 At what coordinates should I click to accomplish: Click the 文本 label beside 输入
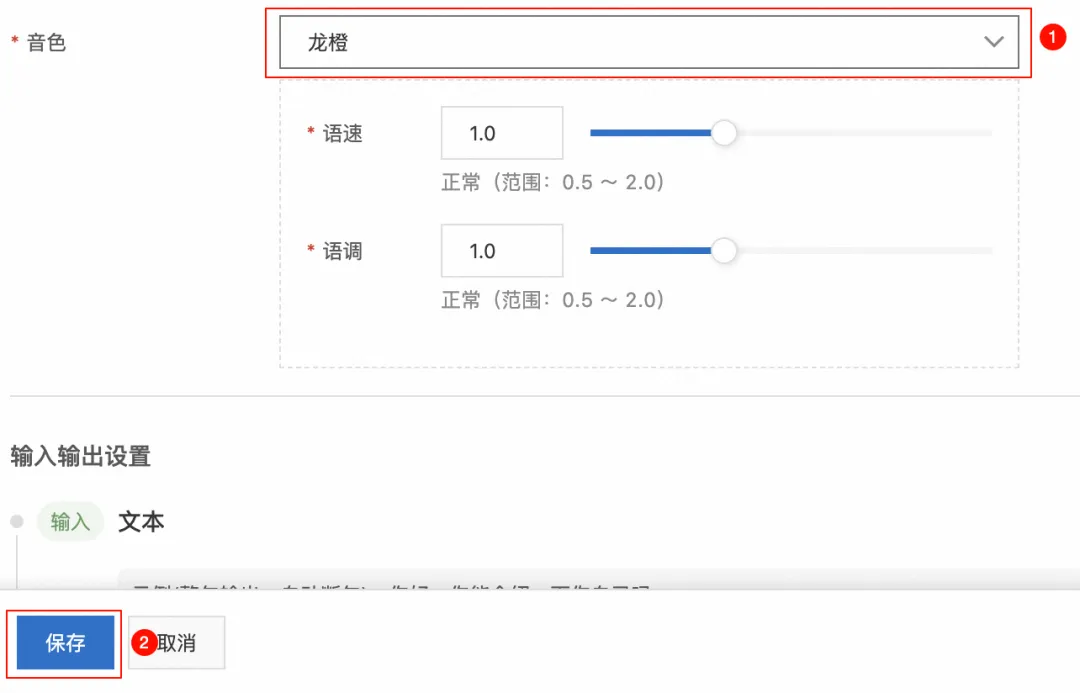[x=141, y=522]
